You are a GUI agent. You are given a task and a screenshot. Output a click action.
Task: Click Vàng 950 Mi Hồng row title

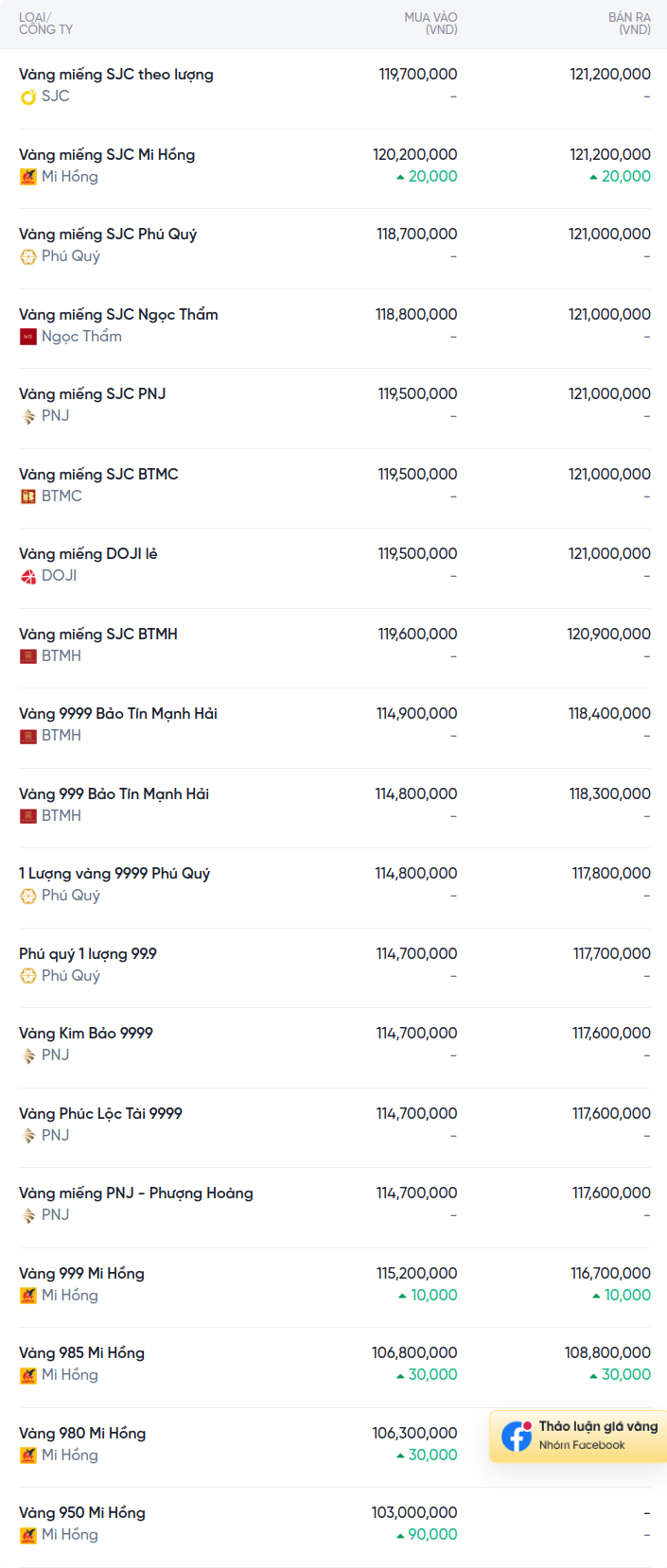pyautogui.click(x=82, y=1512)
